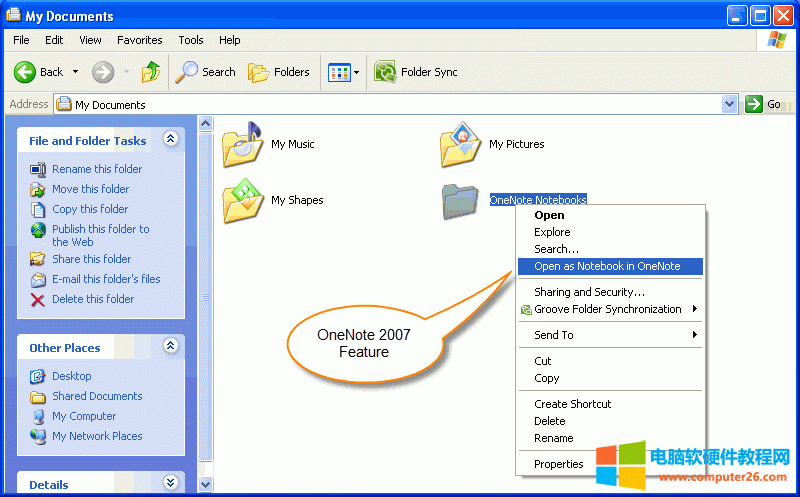Click the My Network Places icon

38,437
